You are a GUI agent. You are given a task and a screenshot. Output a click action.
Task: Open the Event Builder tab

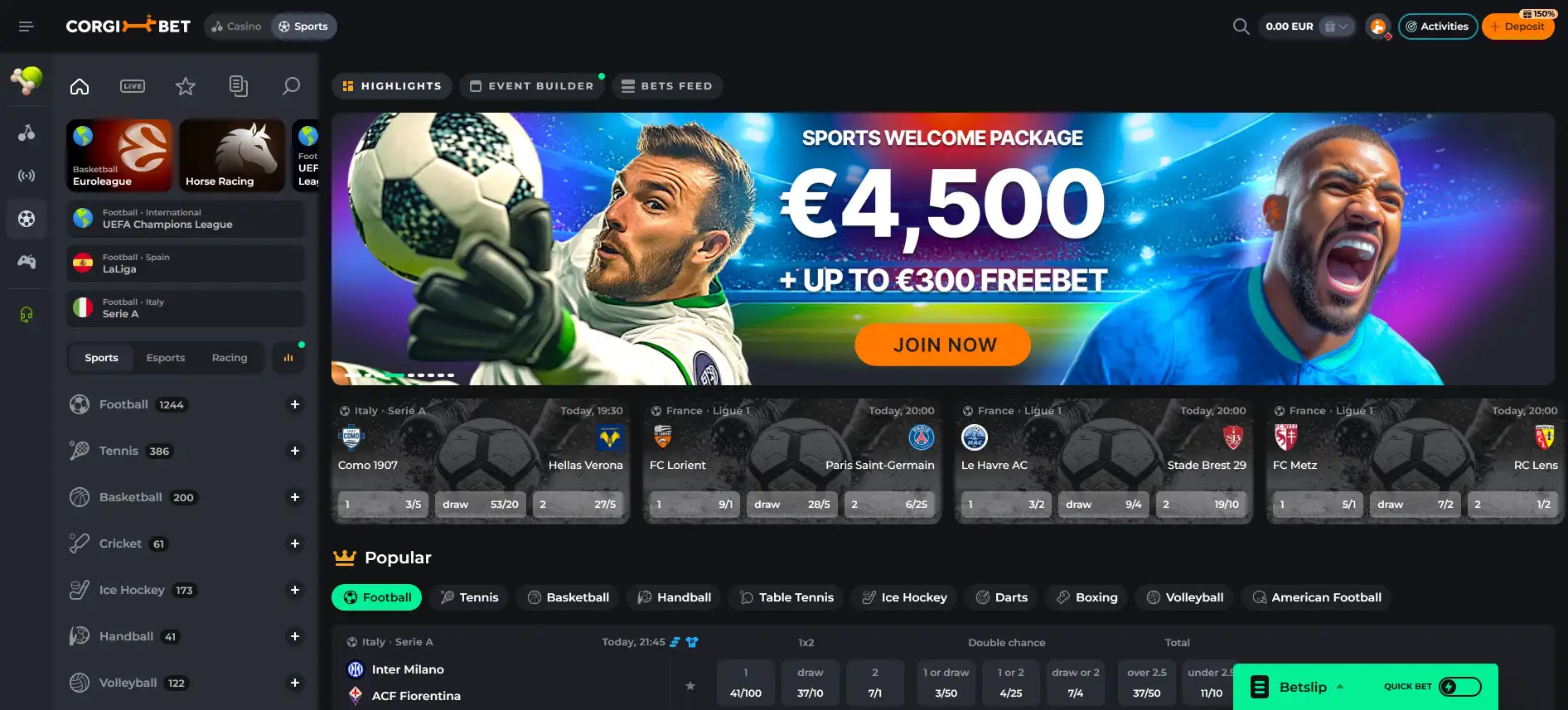pyautogui.click(x=532, y=86)
